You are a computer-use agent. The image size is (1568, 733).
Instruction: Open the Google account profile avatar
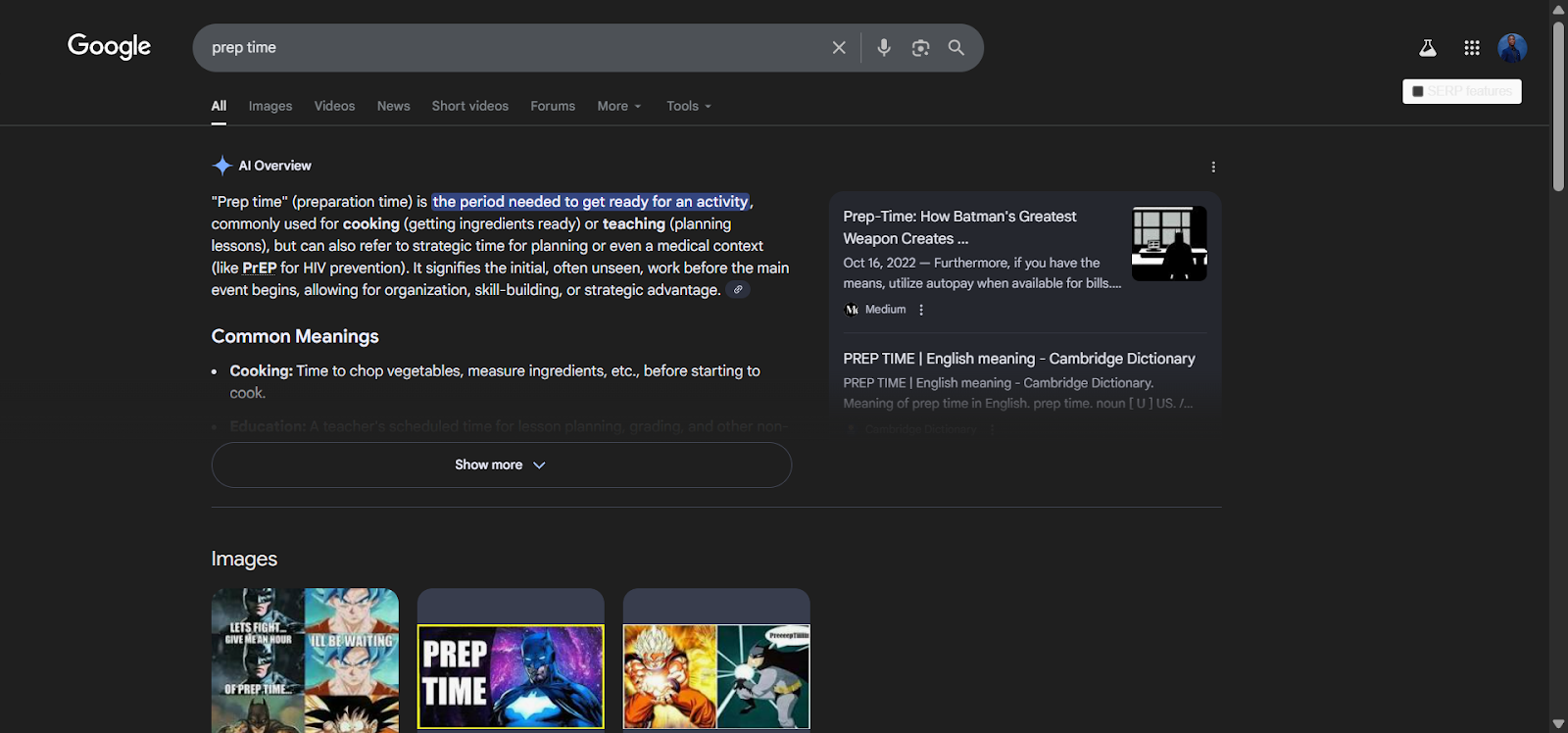click(1512, 47)
